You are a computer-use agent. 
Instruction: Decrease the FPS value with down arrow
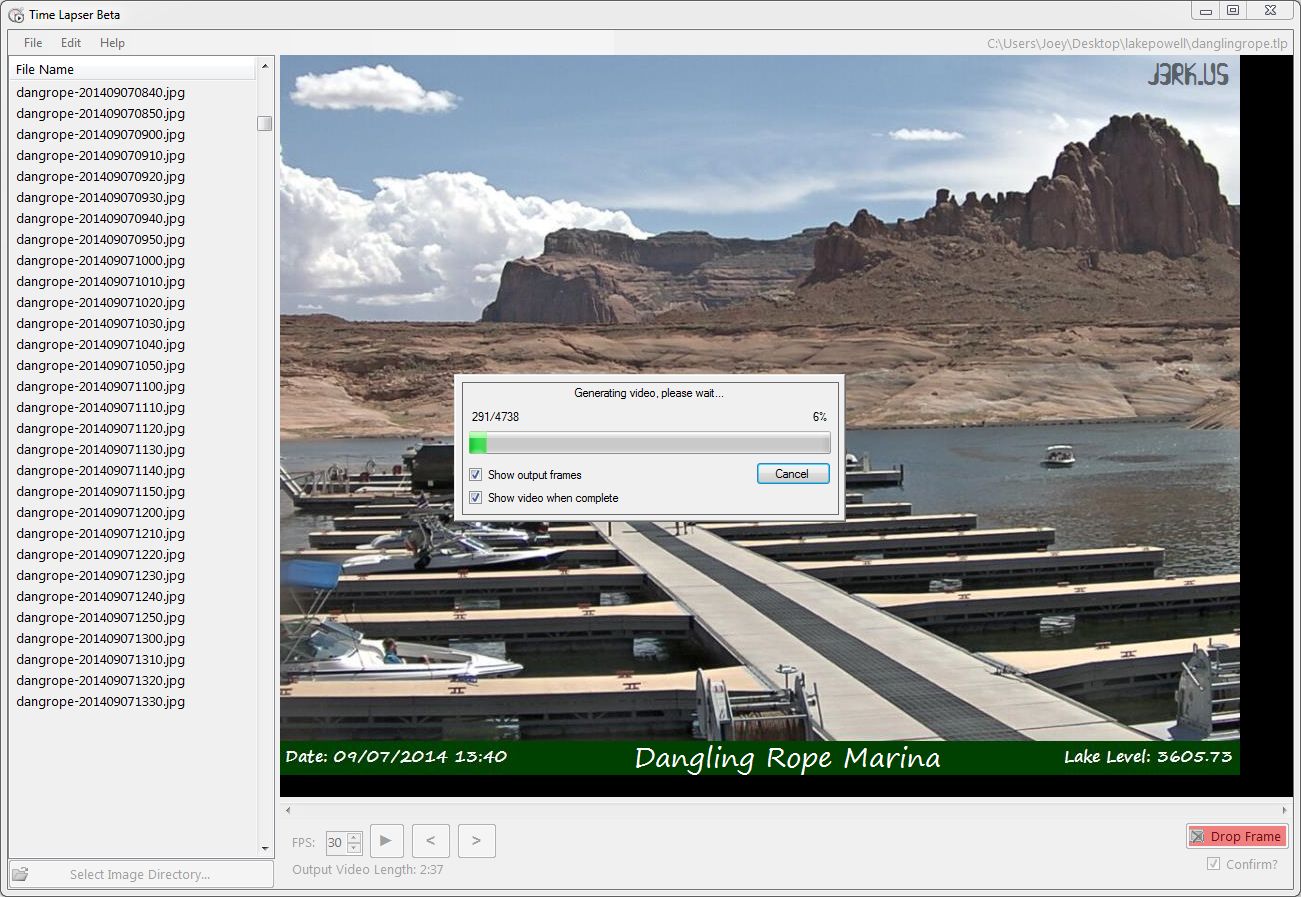point(354,848)
